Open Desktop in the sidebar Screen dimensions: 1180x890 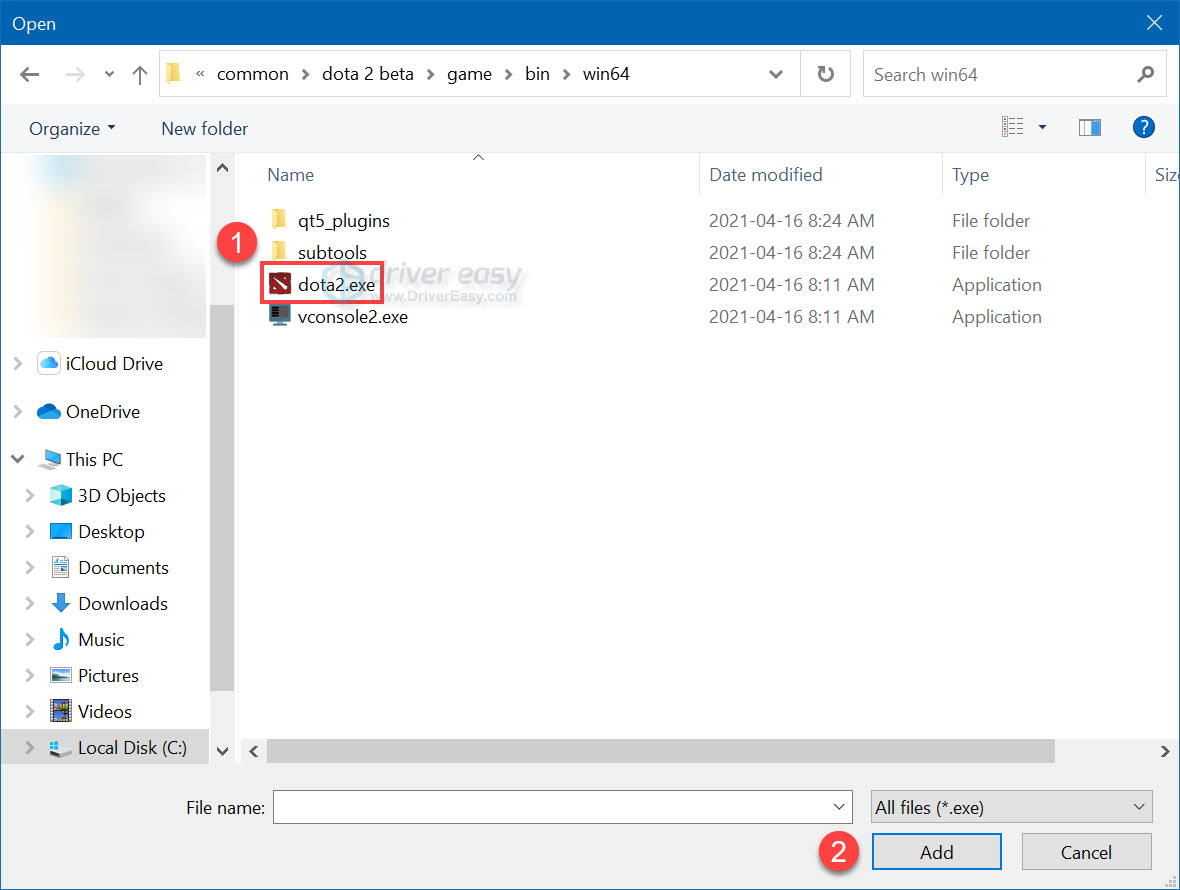[x=111, y=531]
